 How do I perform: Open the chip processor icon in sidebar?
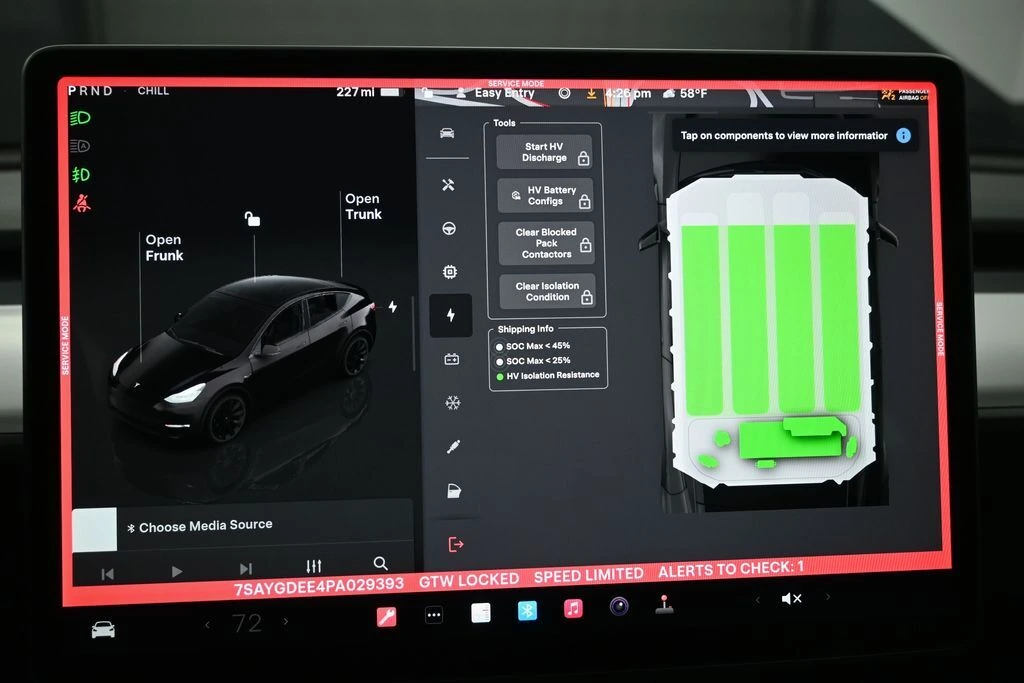point(450,272)
